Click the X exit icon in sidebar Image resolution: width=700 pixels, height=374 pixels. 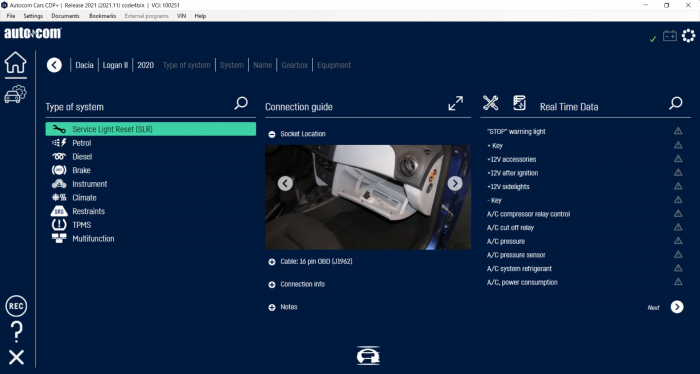pos(17,357)
